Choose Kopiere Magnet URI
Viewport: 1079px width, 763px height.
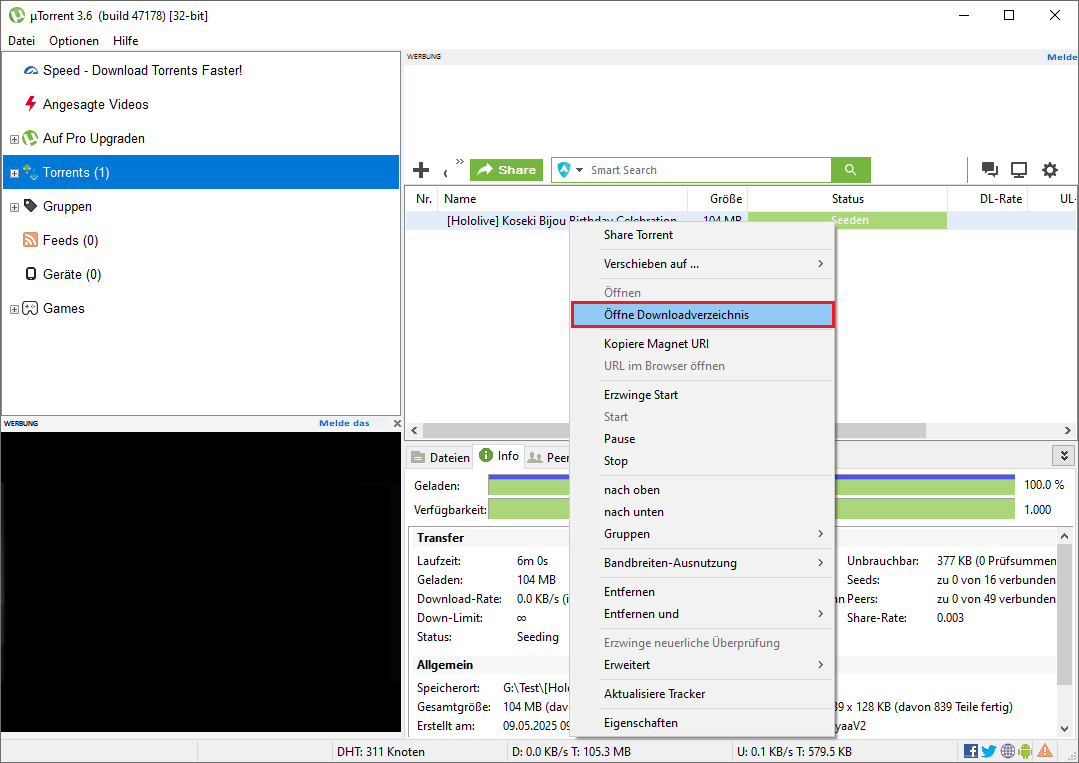click(x=703, y=343)
